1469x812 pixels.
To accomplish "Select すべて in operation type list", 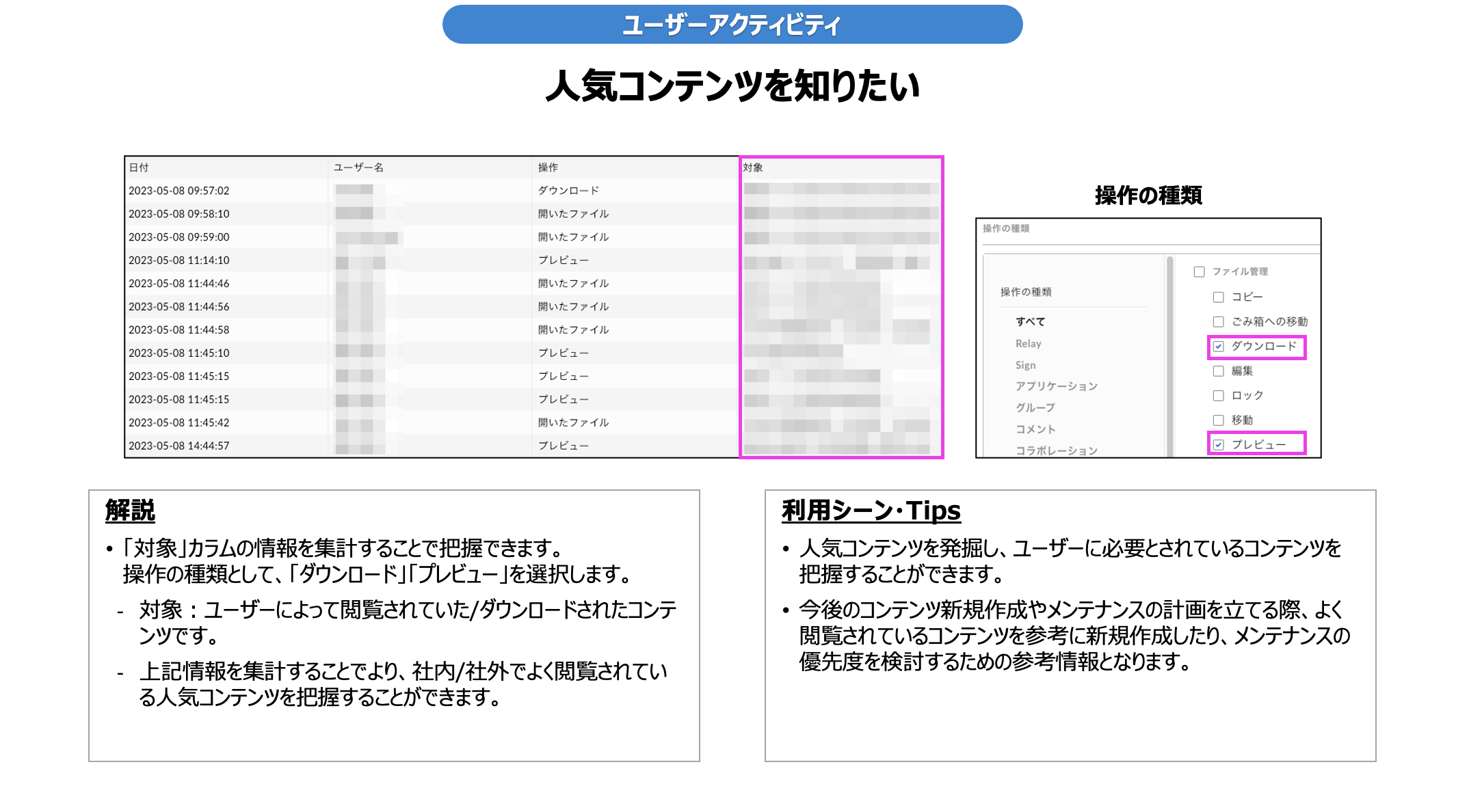I will pos(1030,322).
